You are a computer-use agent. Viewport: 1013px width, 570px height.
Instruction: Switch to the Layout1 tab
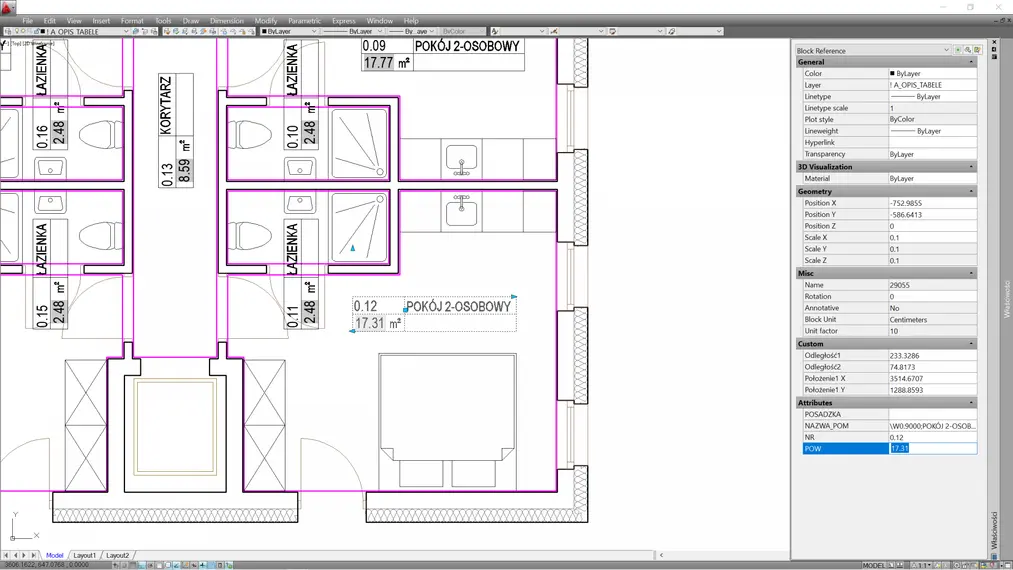pyautogui.click(x=84, y=555)
